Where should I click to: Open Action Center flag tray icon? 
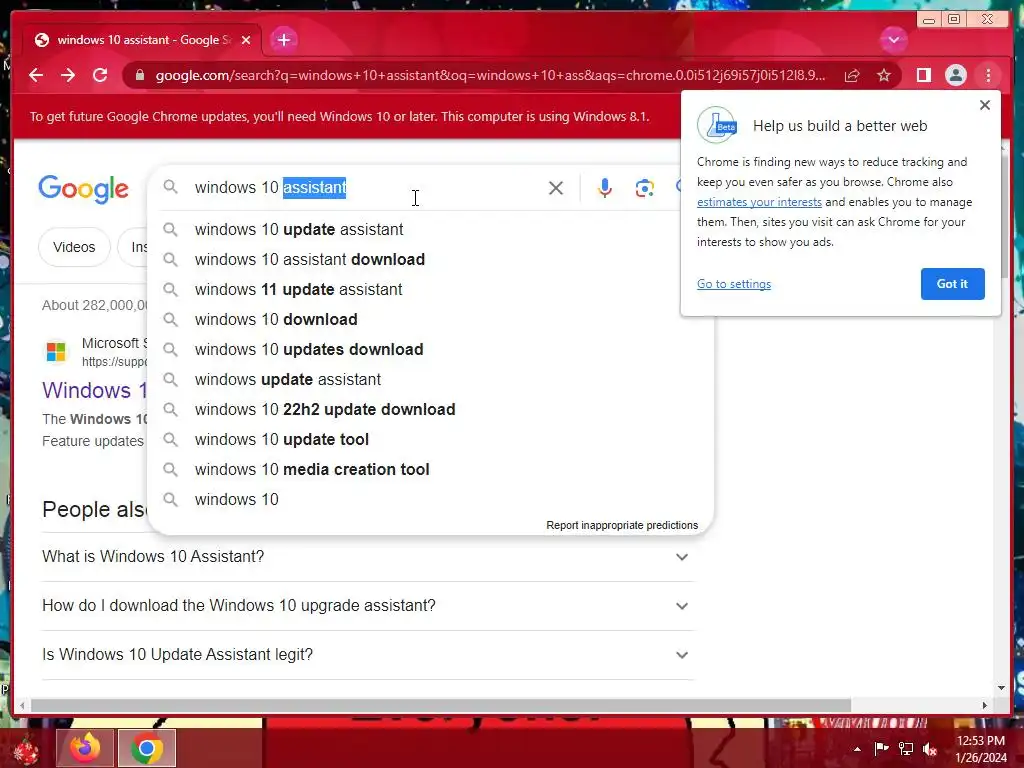(881, 749)
